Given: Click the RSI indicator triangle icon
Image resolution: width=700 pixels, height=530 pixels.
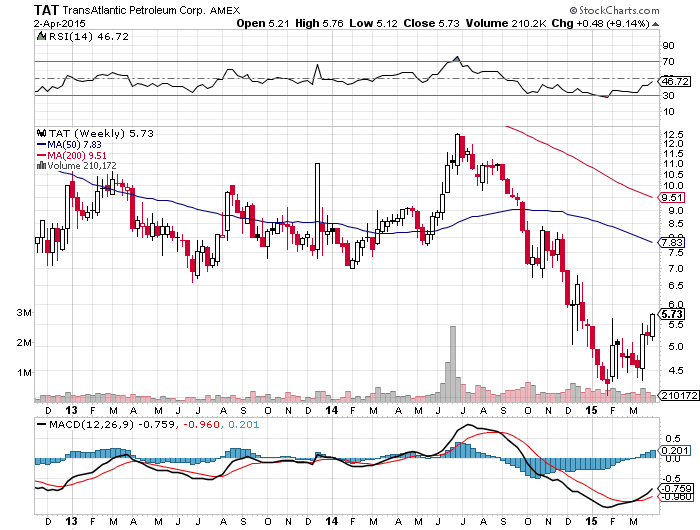Looking at the screenshot, I should click(41, 36).
